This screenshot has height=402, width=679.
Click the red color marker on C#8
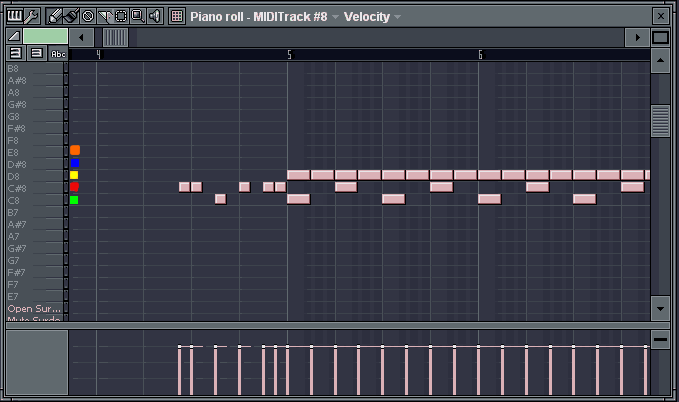pyautogui.click(x=74, y=187)
